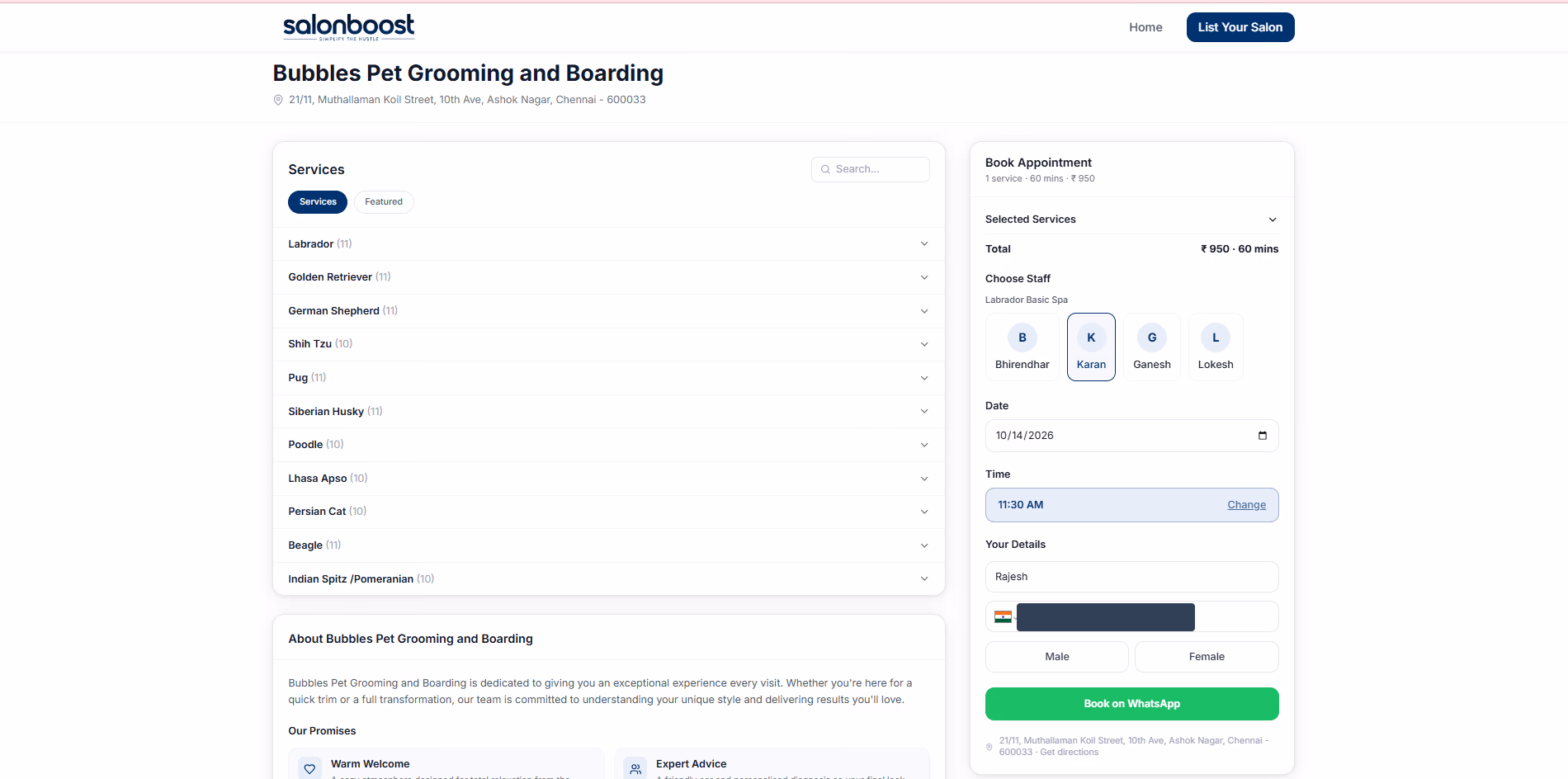Open Get directions link
1568x779 pixels.
(x=1070, y=753)
